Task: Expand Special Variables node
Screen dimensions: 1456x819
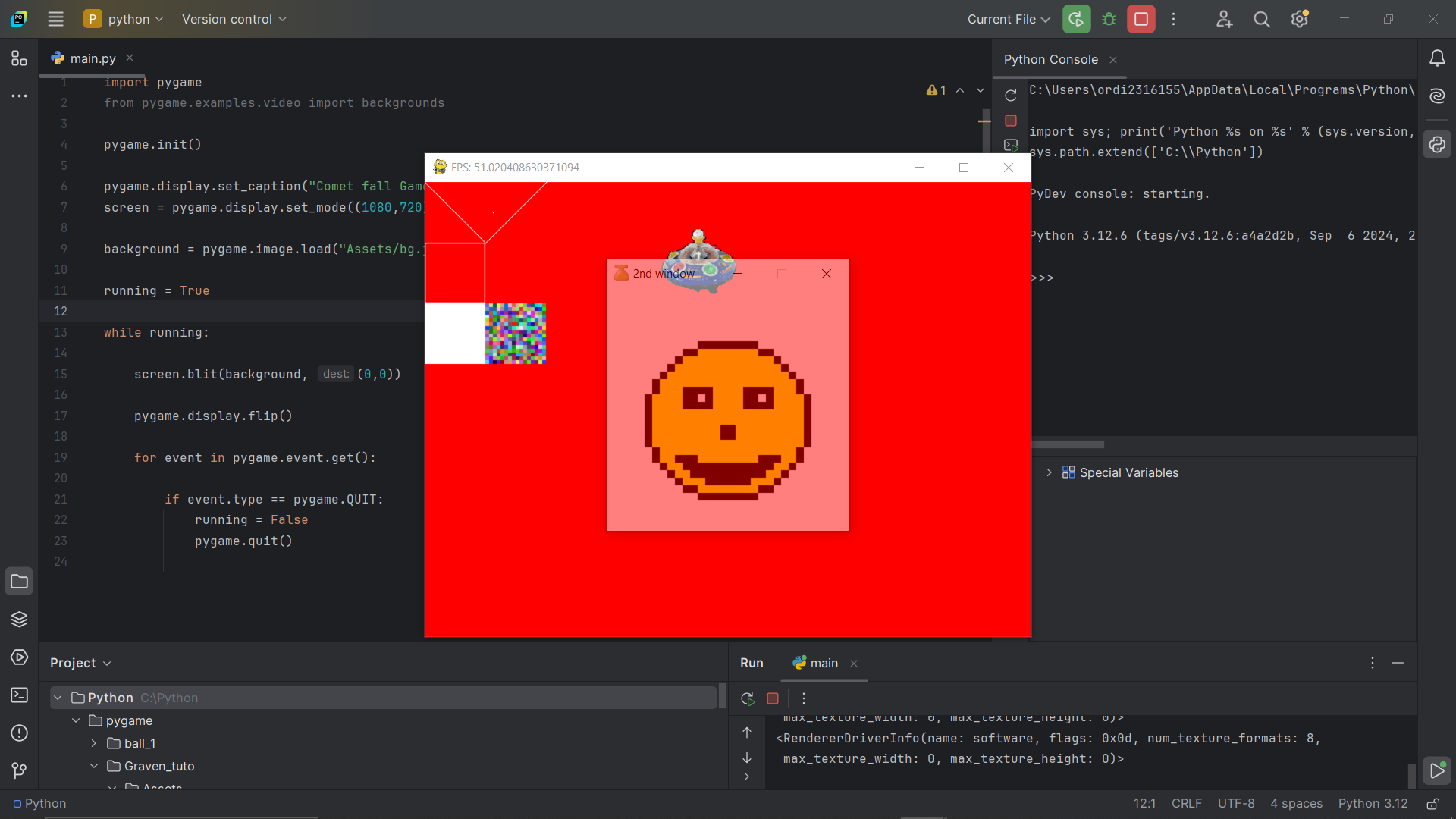Action: coord(1049,472)
